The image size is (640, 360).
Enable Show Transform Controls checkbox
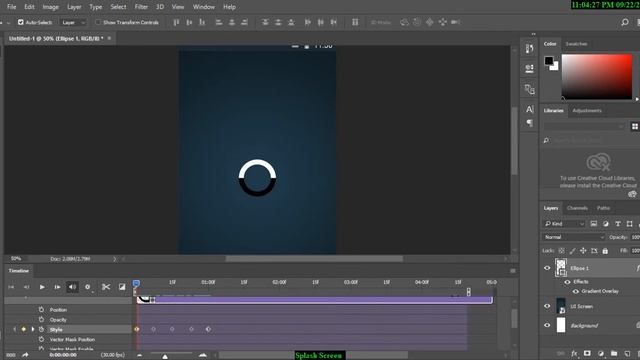(x=98, y=22)
